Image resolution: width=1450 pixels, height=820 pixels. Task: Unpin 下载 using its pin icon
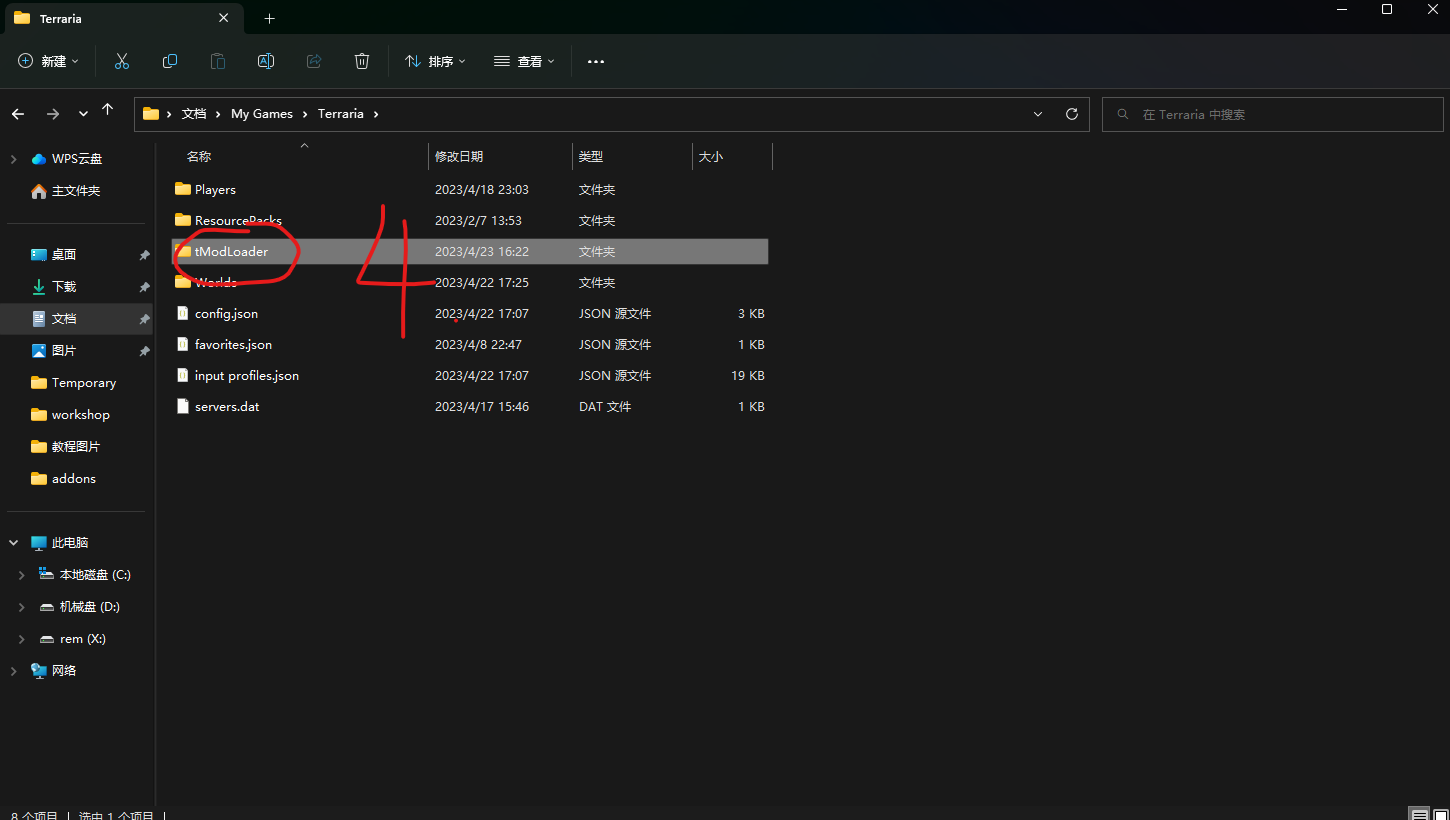click(x=144, y=287)
